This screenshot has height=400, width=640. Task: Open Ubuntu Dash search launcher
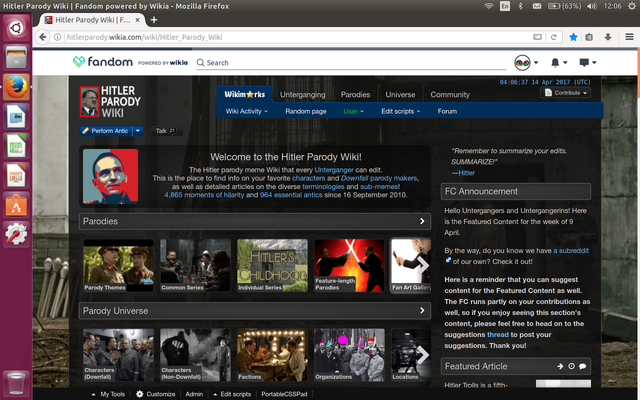coord(16,28)
